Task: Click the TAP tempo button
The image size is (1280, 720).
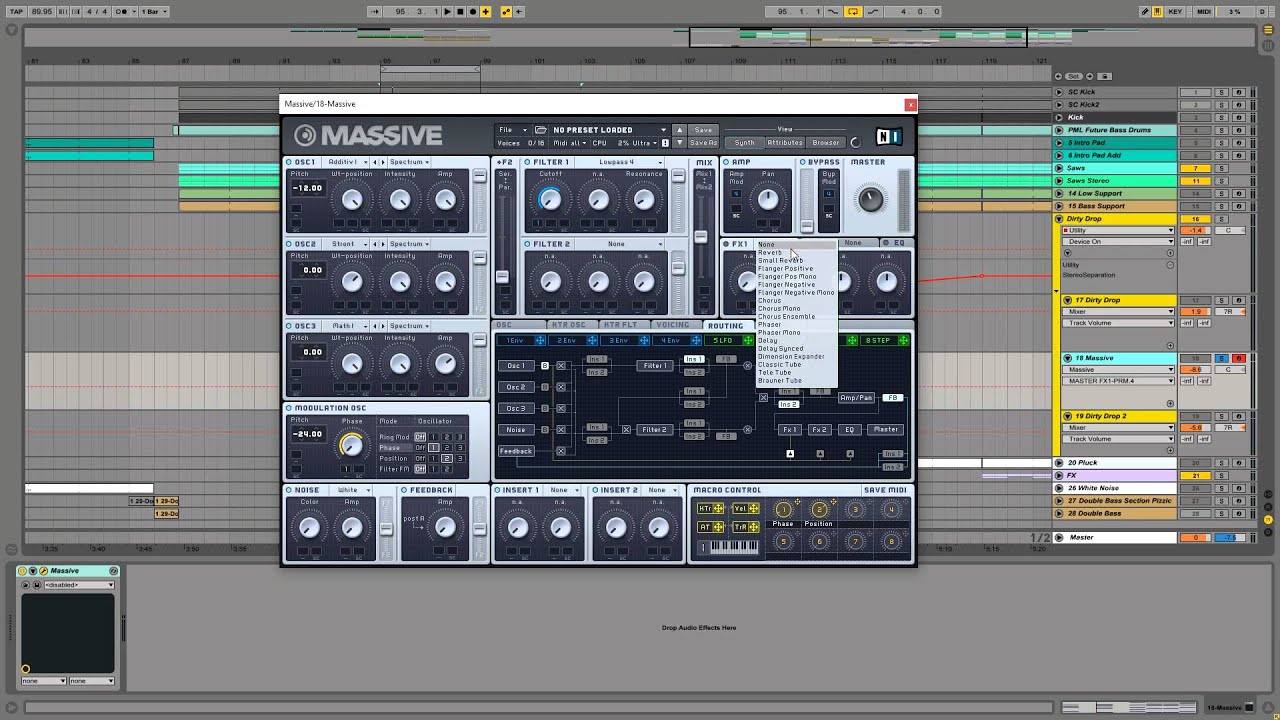Action: click(x=16, y=12)
